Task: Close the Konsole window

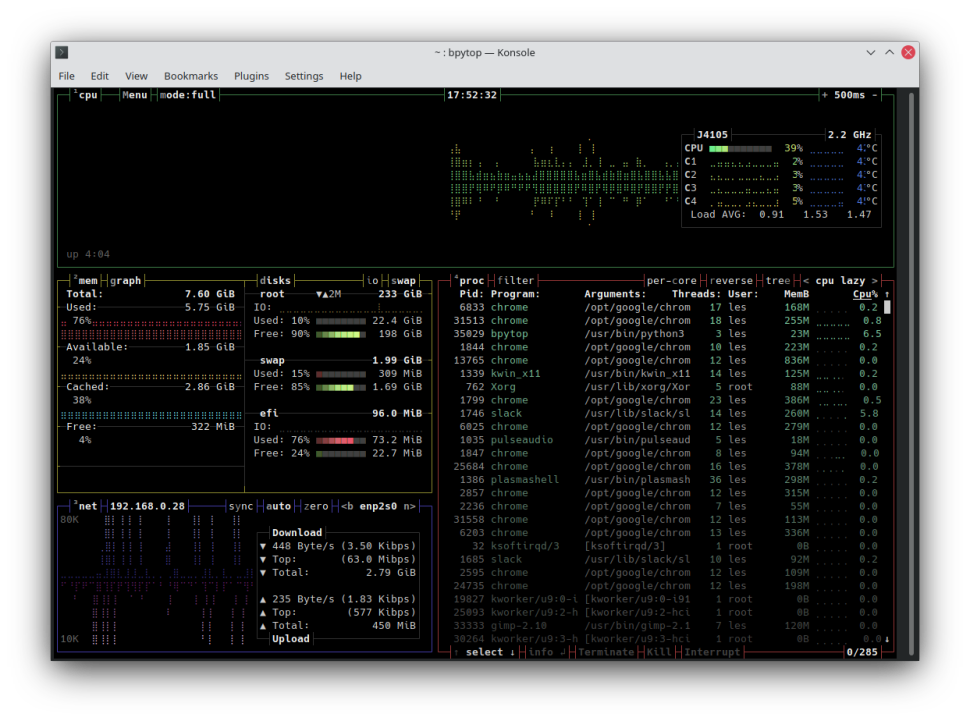Action: coord(908,53)
